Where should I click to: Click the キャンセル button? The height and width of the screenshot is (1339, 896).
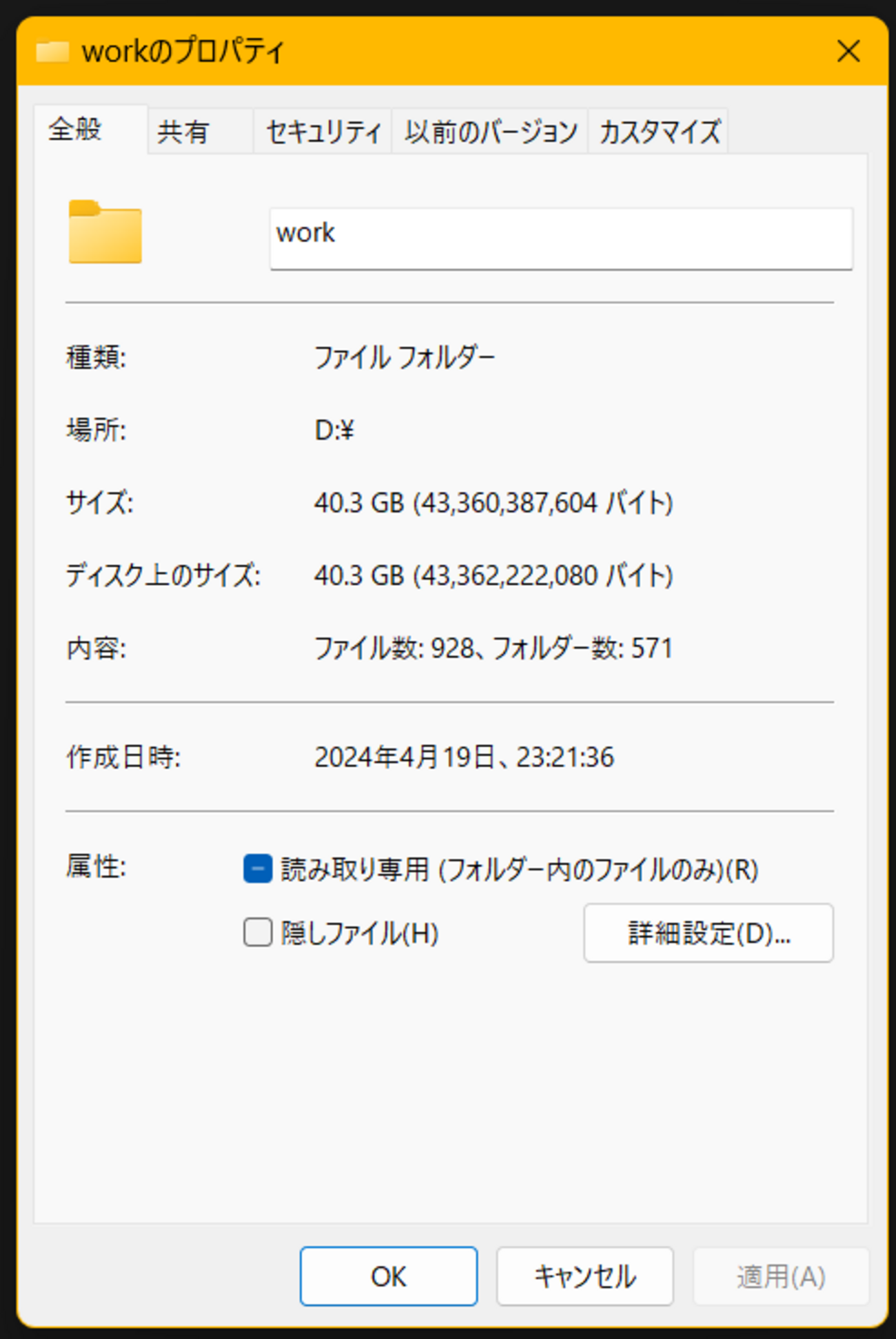(x=584, y=1276)
